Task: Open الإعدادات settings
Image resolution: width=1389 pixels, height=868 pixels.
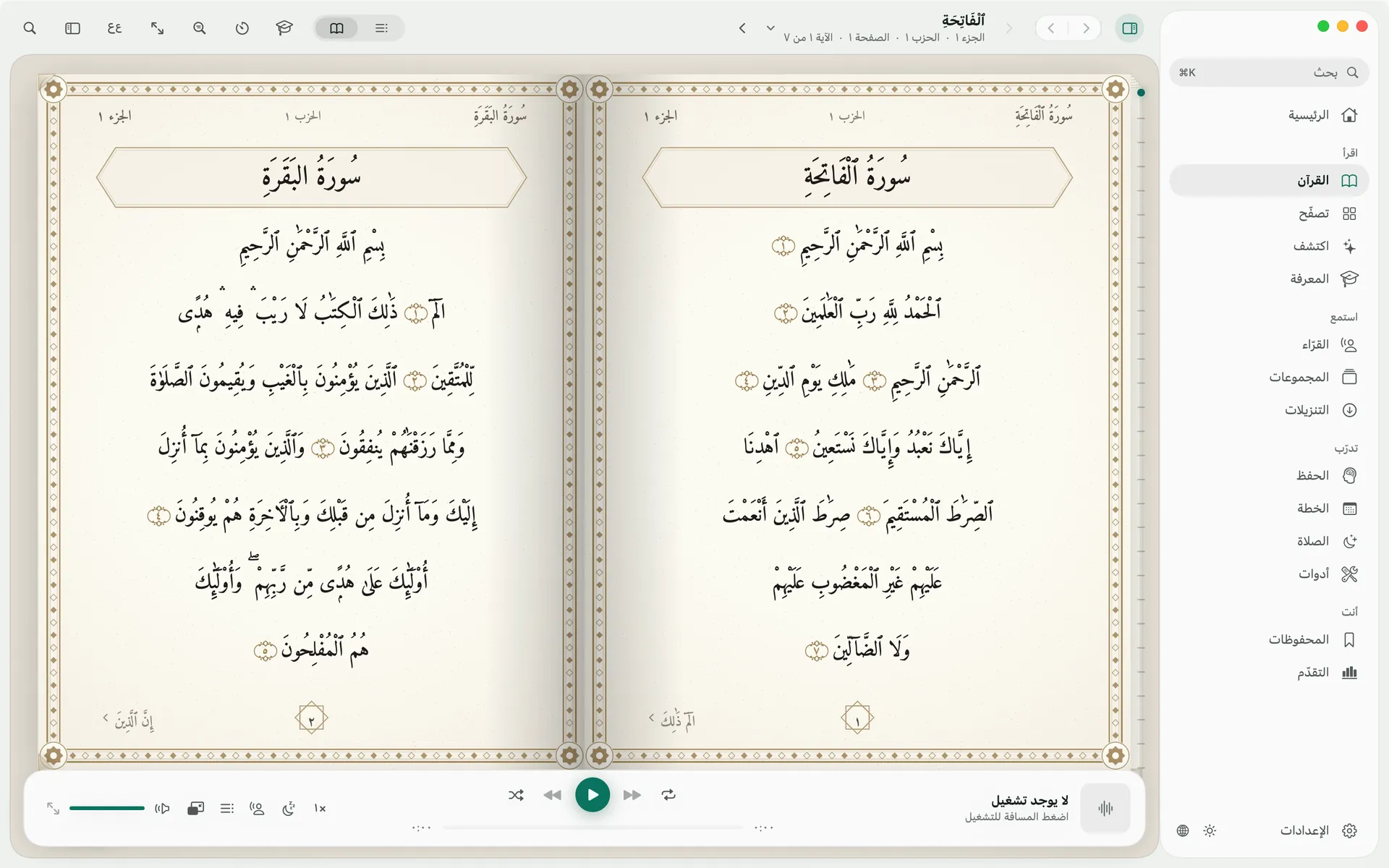Action: click(1318, 830)
